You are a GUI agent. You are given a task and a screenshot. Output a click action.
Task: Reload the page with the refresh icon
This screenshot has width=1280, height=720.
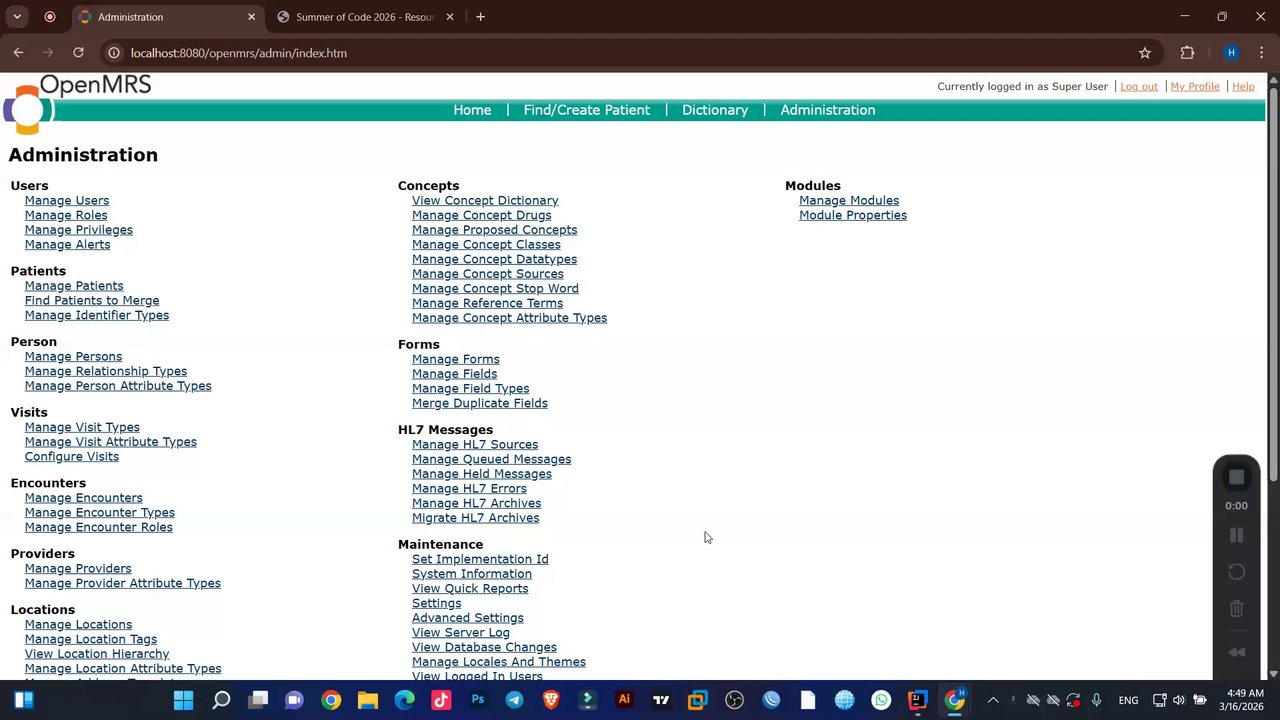(x=78, y=53)
